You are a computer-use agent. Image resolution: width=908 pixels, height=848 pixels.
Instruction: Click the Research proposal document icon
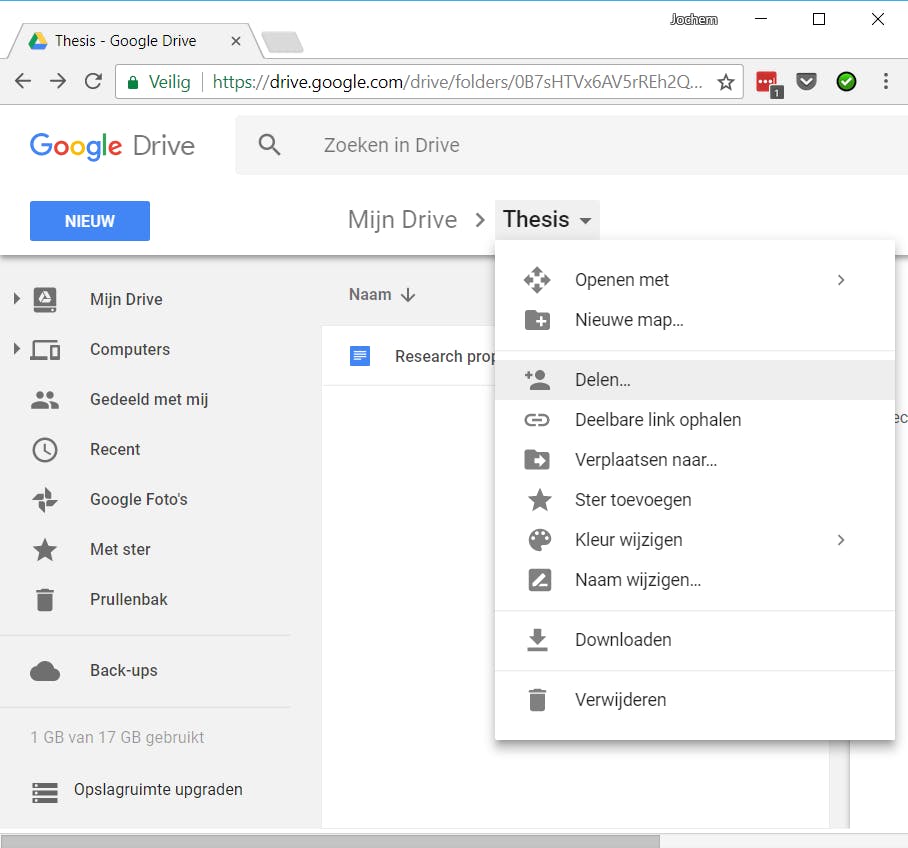point(360,356)
